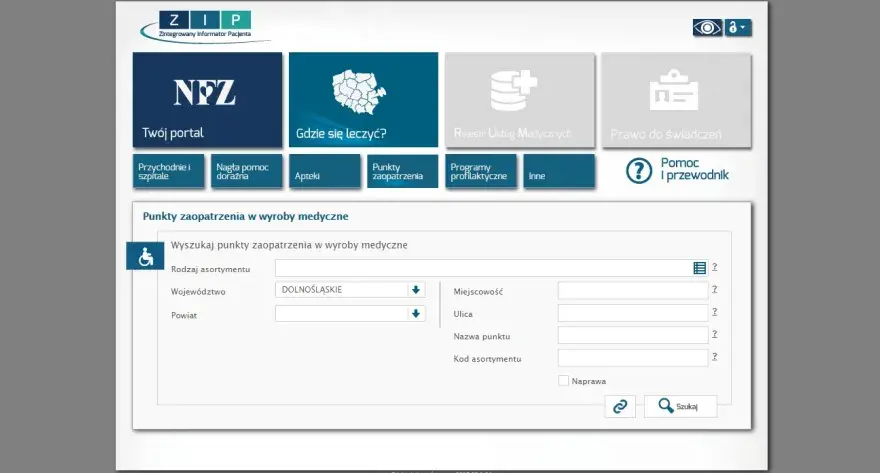Open the Prawo do świadczeń tile
Viewport: 880px width, 473px height.
[676, 100]
